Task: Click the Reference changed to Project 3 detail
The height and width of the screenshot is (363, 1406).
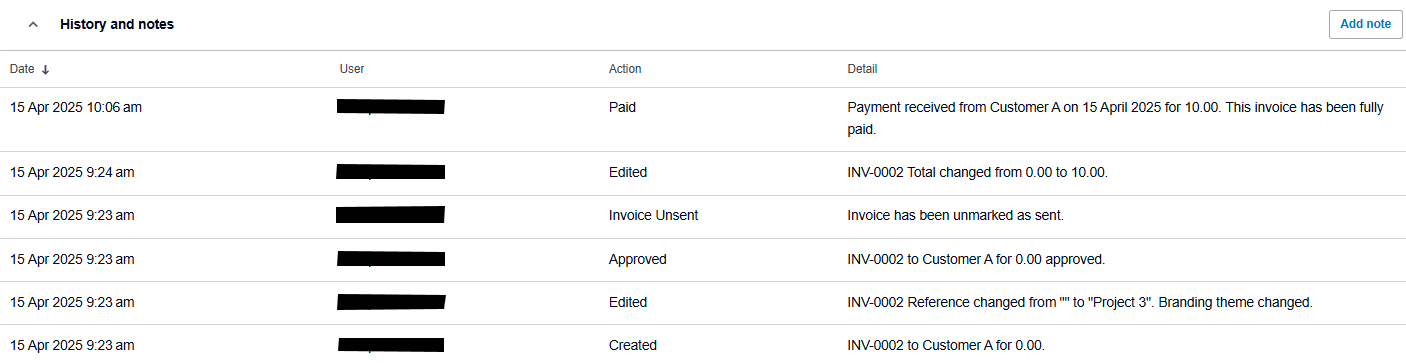Action: coord(1079,302)
